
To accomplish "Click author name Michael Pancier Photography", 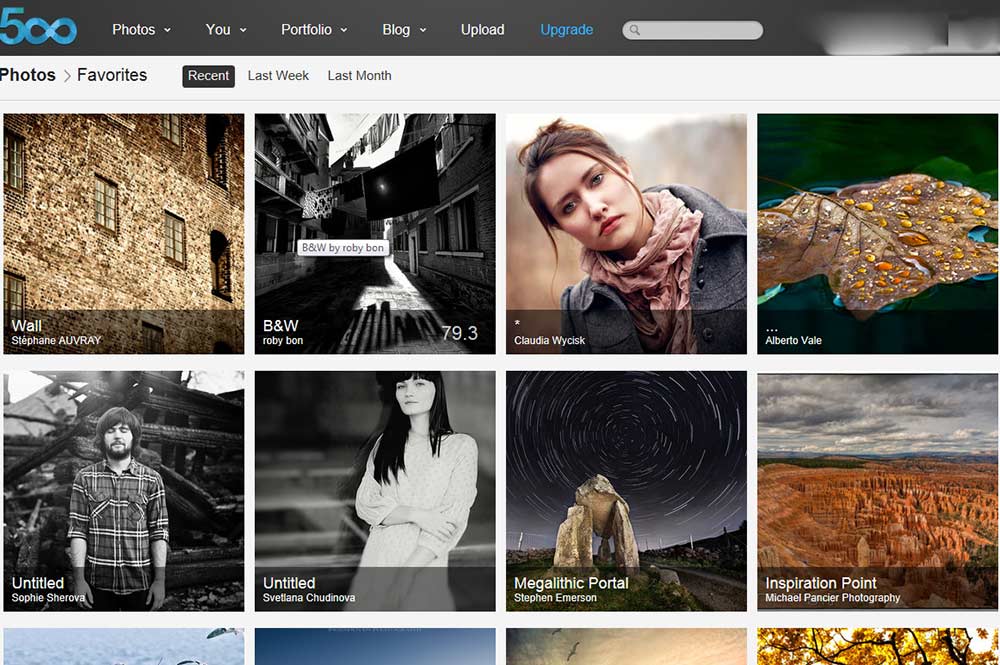I will 832,598.
